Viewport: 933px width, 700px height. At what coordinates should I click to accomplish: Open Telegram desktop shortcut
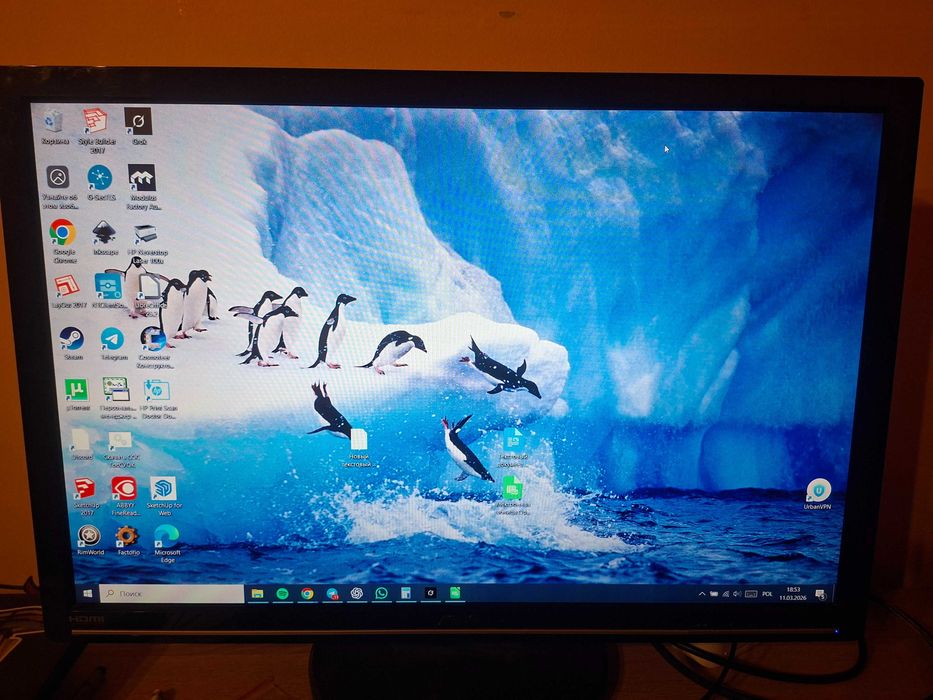pyautogui.click(x=113, y=343)
